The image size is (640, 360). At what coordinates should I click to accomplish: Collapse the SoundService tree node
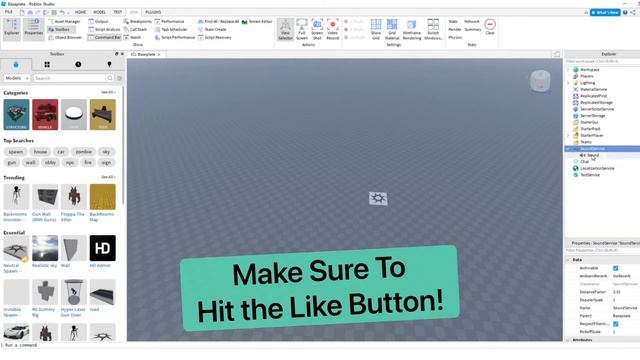(x=569, y=149)
